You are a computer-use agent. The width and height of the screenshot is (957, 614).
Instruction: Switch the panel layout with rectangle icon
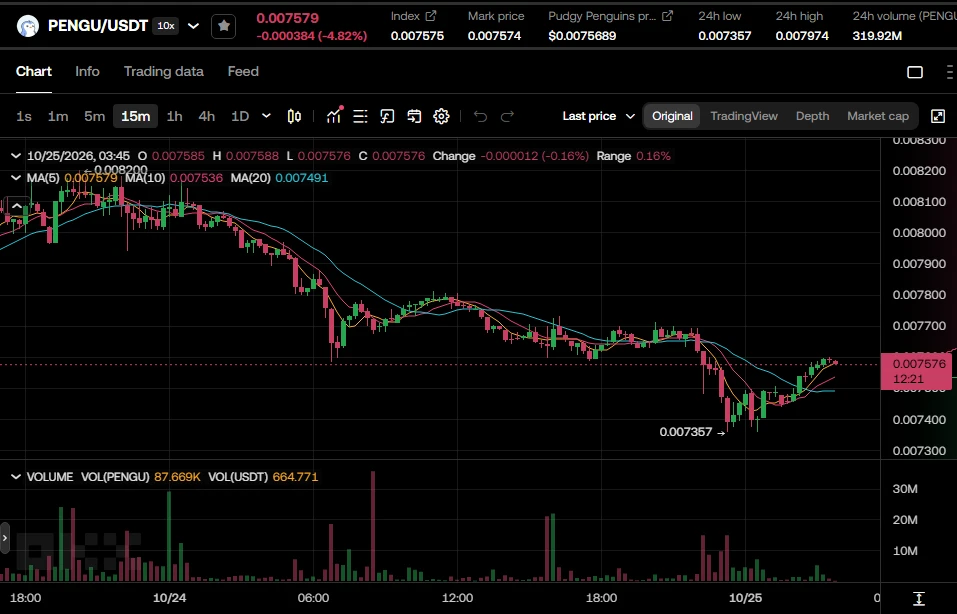click(915, 72)
